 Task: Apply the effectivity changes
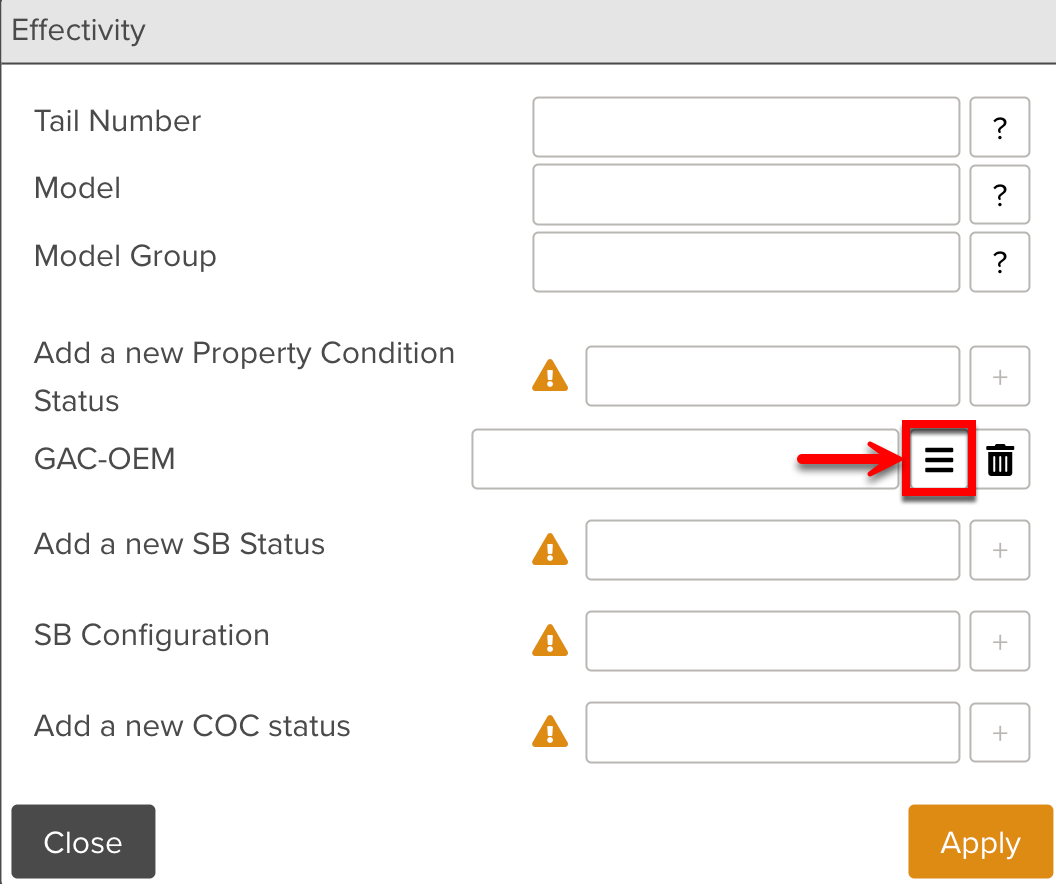coord(980,841)
